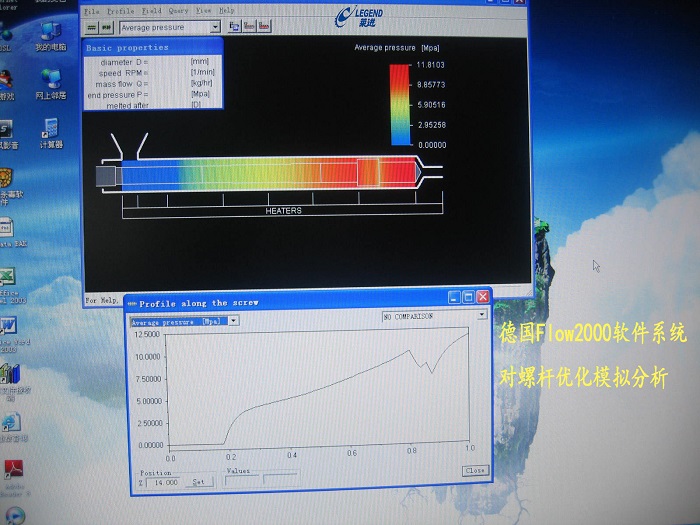Screen dimensions: 700x525
Task: Open the Profile menu
Action: point(121,11)
